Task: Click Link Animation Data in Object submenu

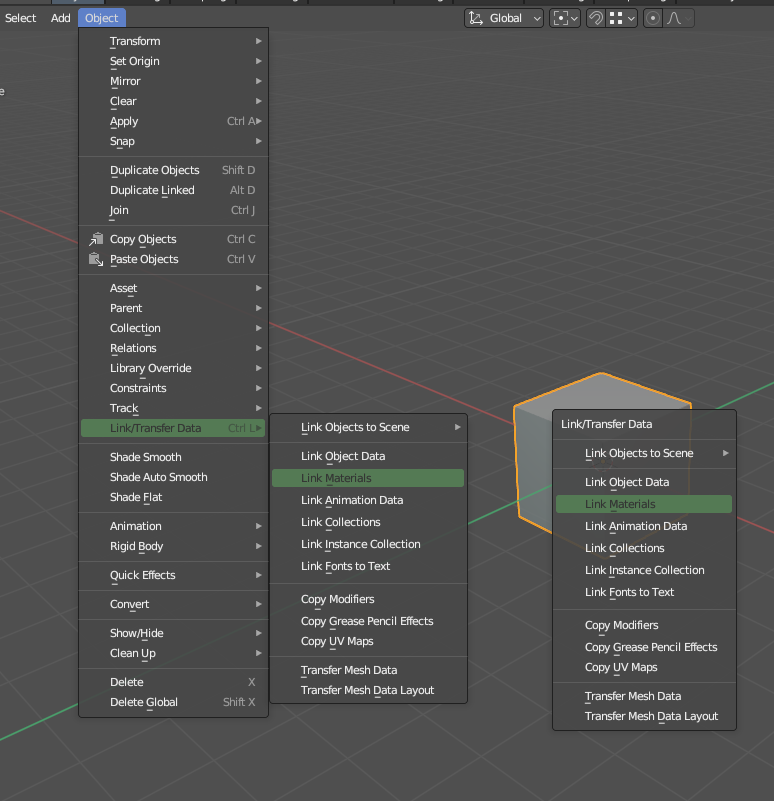Action: (368, 500)
